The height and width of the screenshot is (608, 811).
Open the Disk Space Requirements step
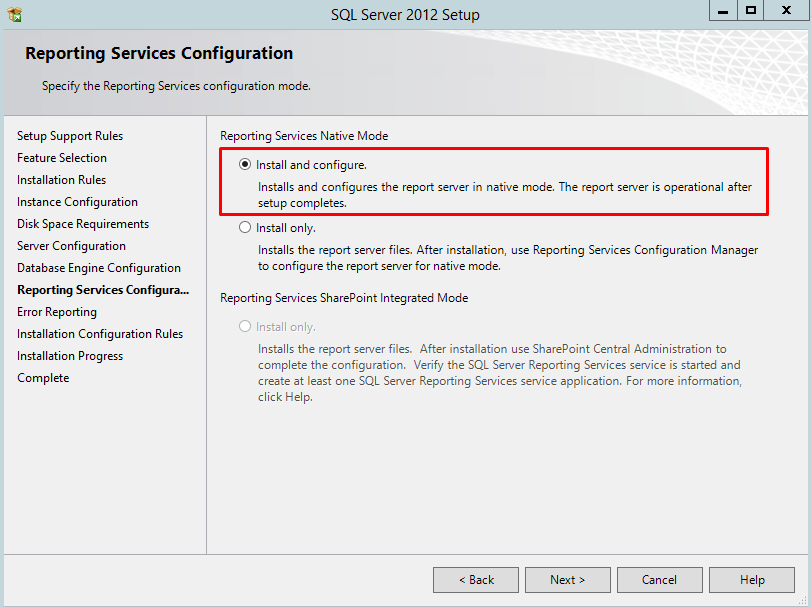[83, 224]
